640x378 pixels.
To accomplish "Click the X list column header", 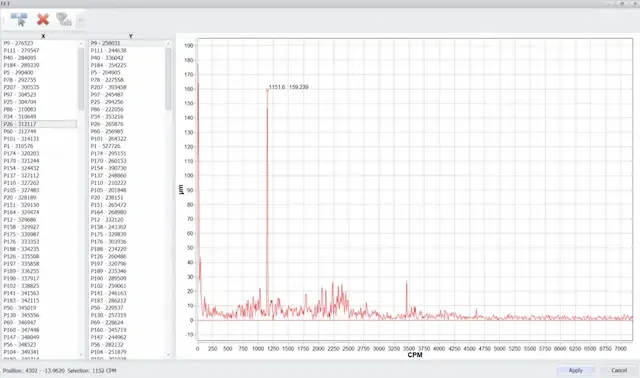I will tap(43, 36).
